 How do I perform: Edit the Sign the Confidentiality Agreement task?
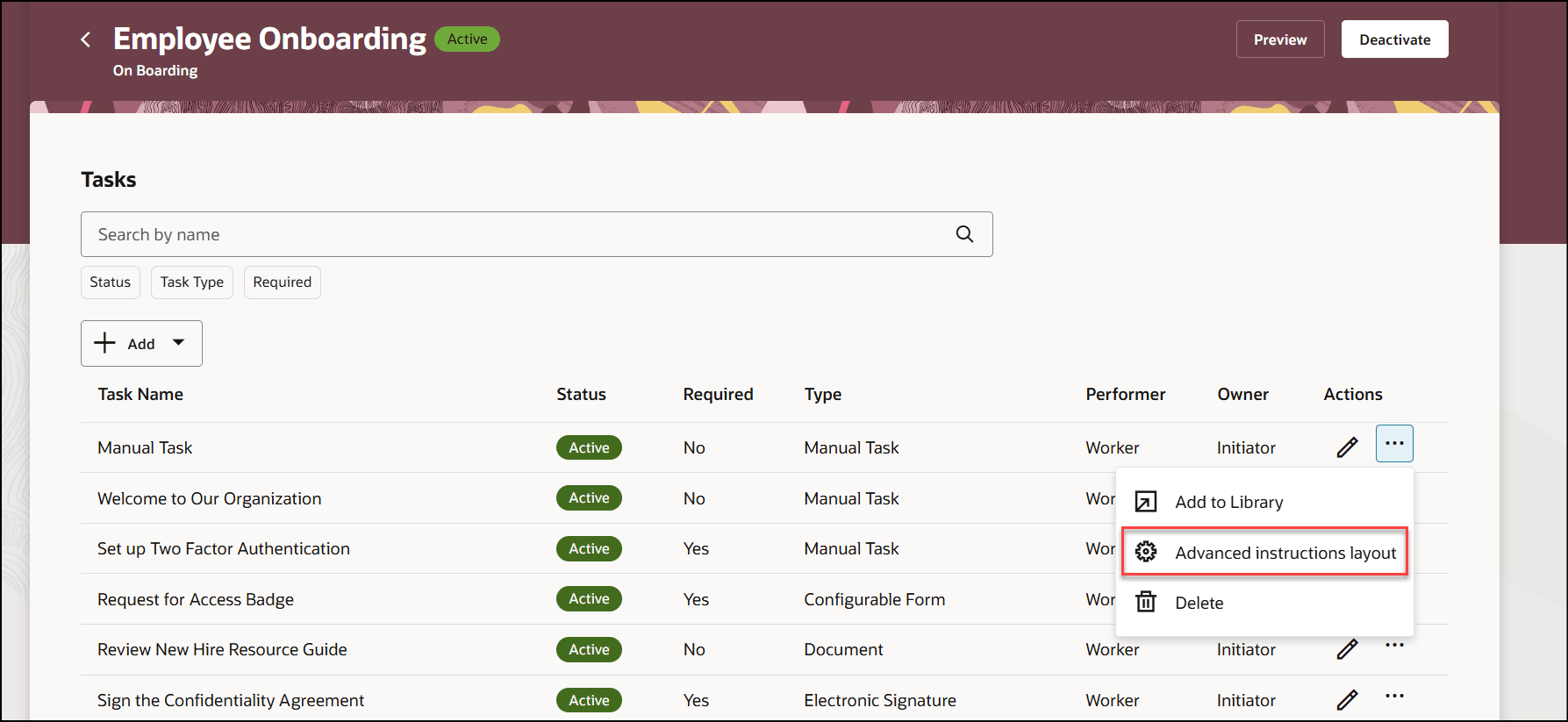(1347, 700)
